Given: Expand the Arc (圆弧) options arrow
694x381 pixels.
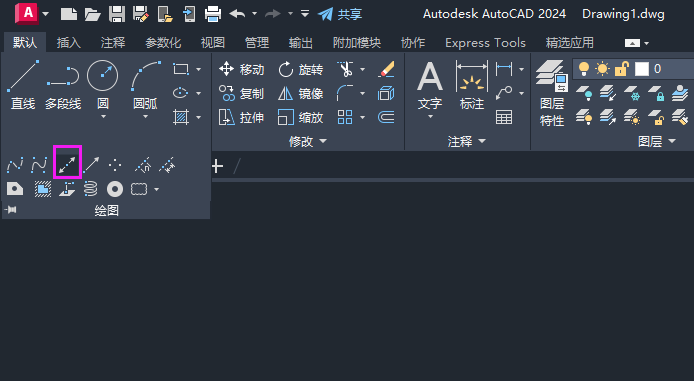Looking at the screenshot, I should click(x=146, y=117).
